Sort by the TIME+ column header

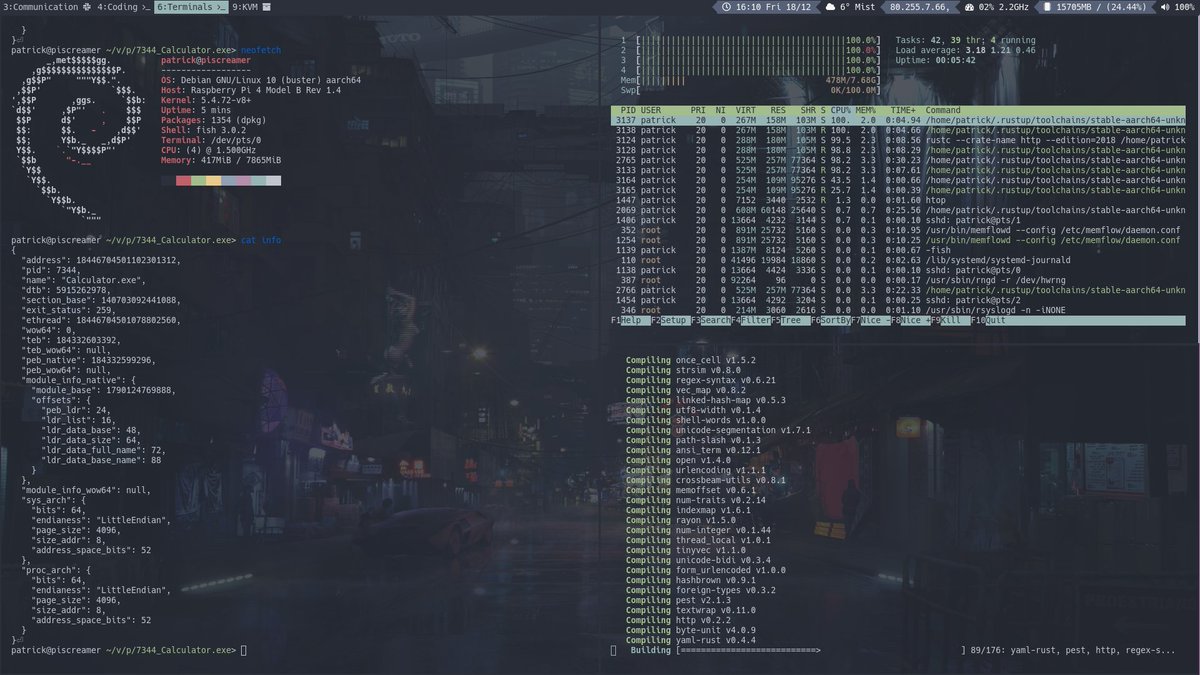coord(904,110)
